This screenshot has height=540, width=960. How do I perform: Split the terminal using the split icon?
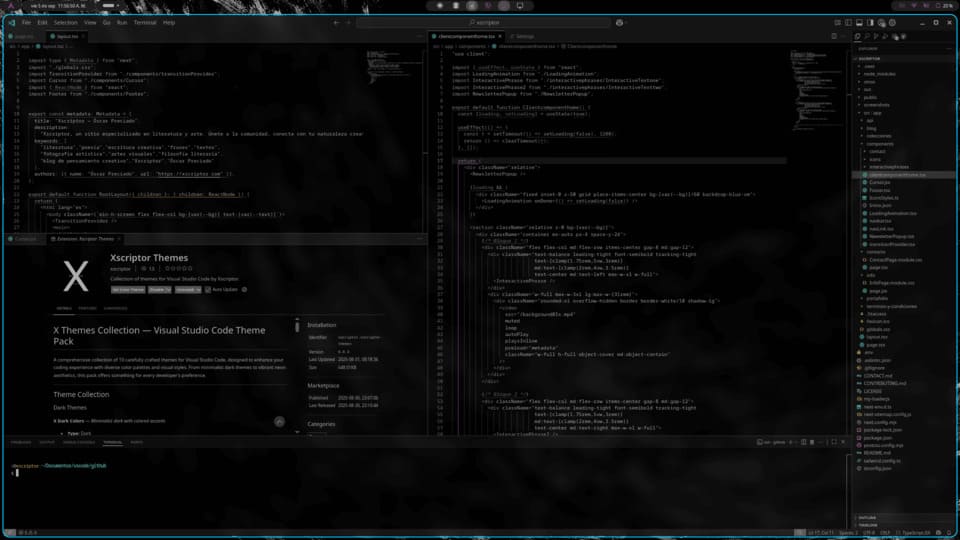804,442
